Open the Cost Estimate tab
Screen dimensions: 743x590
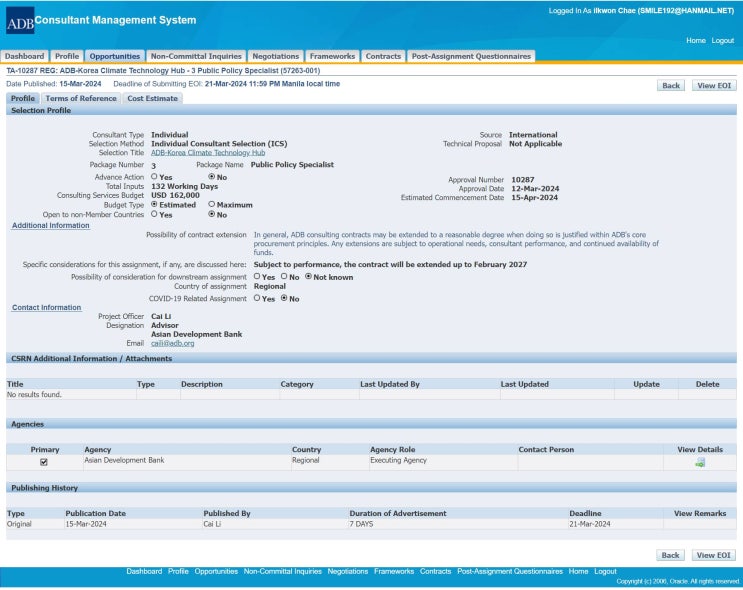[x=152, y=98]
